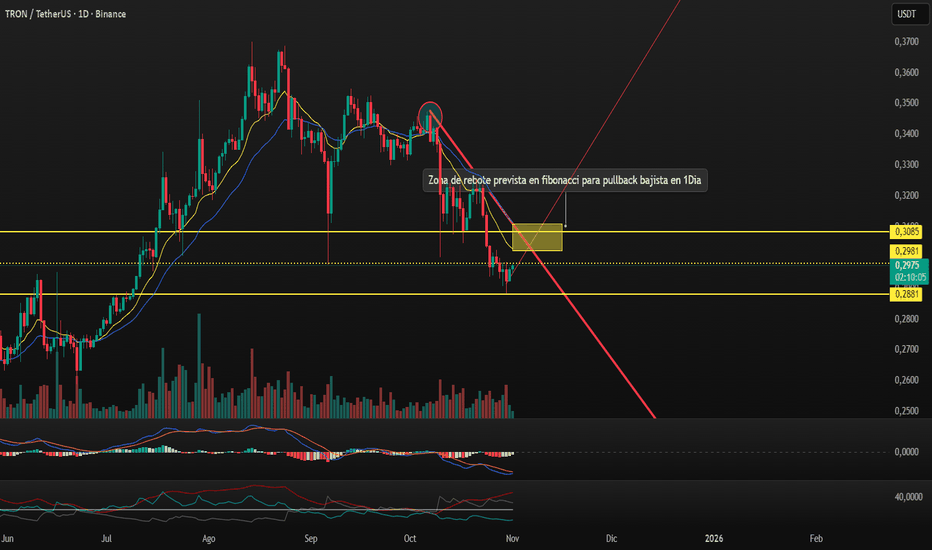
Task: Click the 0,0000 MACD axis label
Action: pyautogui.click(x=906, y=452)
